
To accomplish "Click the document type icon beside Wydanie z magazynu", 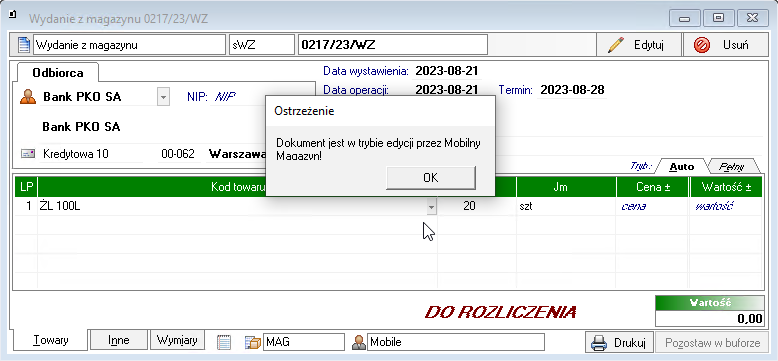I will pyautogui.click(x=24, y=45).
